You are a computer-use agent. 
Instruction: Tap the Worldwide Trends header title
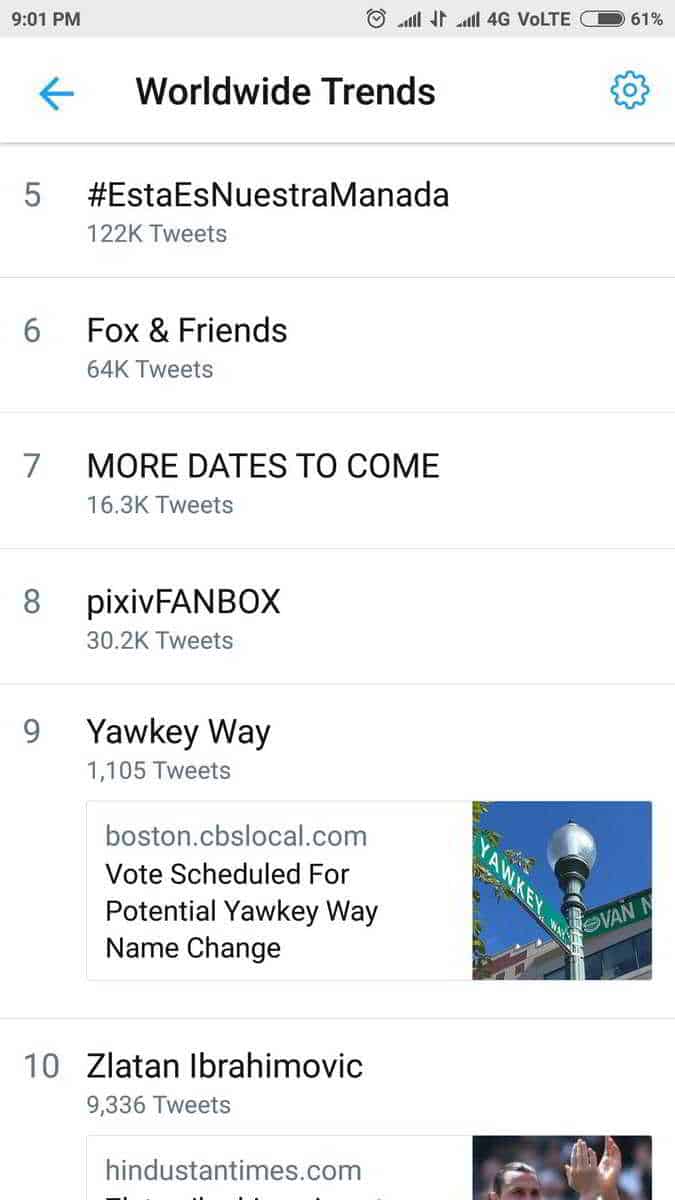tap(285, 92)
